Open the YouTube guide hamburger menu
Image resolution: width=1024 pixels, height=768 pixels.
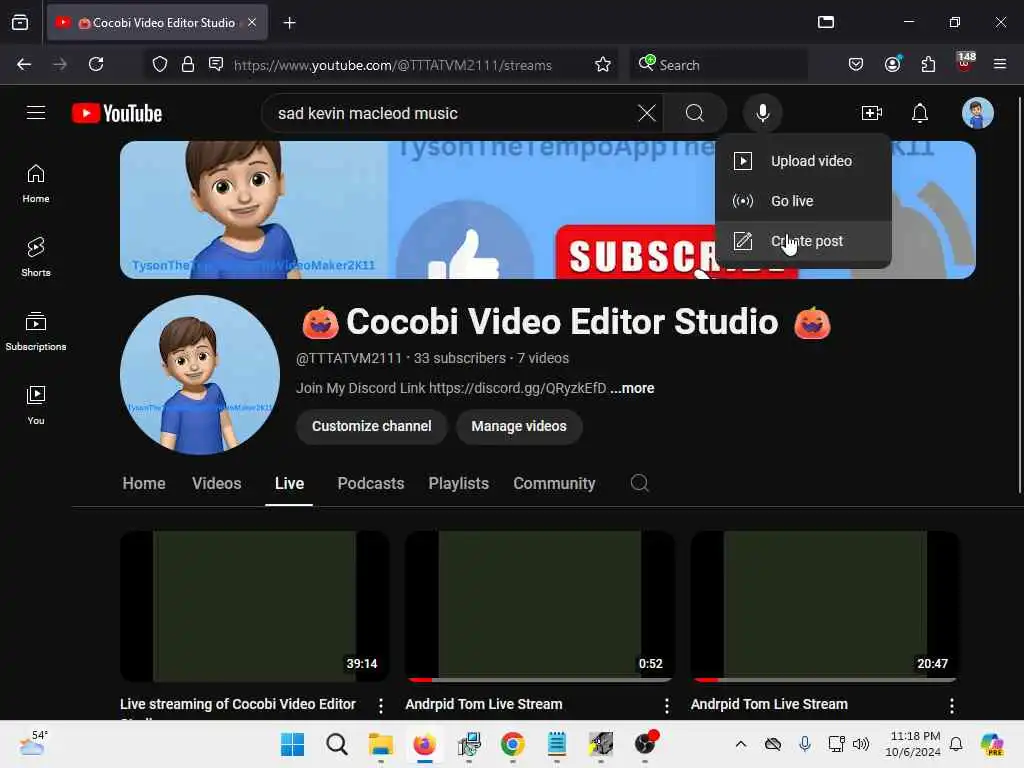pos(36,113)
